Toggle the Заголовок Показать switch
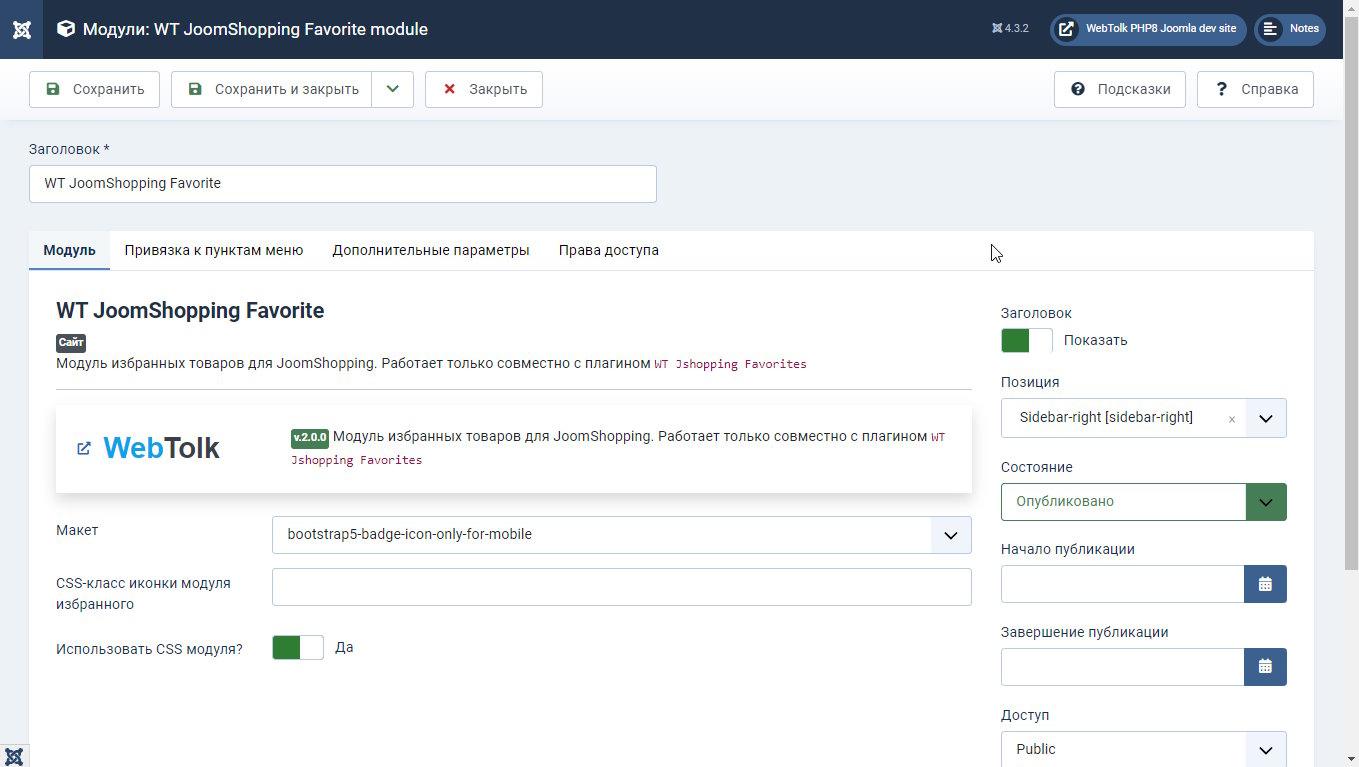 (1026, 340)
